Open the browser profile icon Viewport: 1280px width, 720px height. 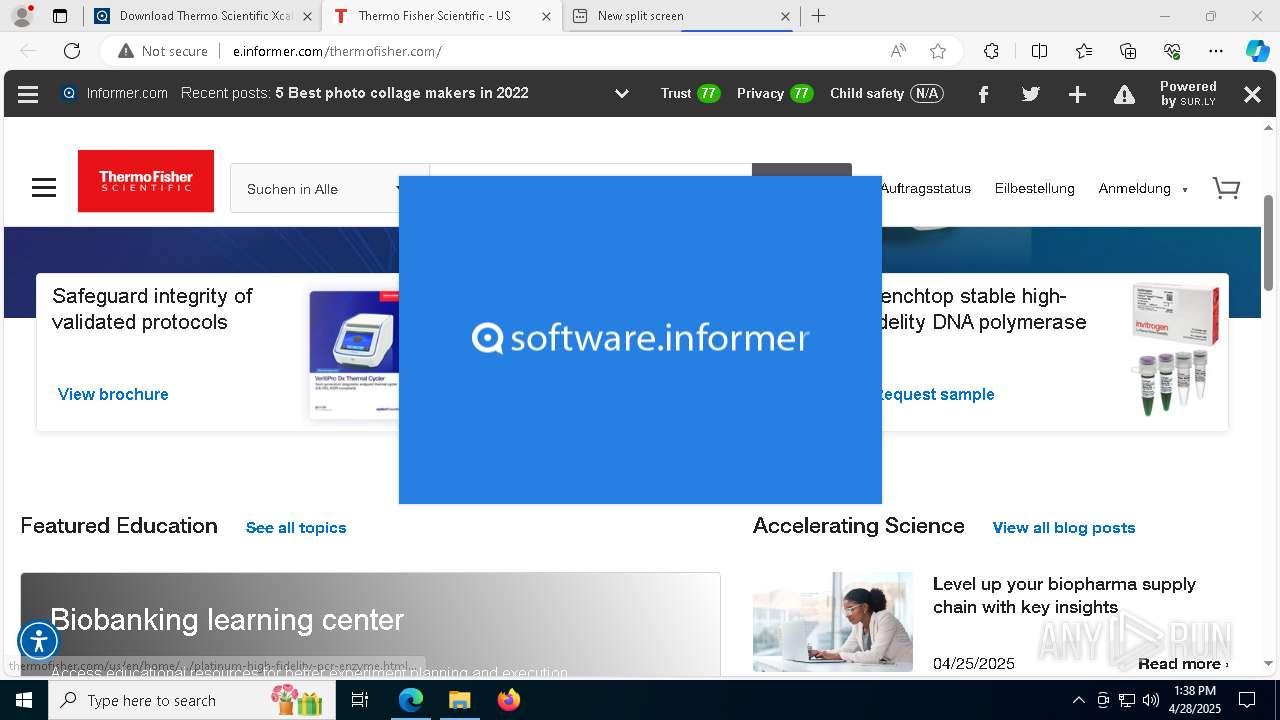pyautogui.click(x=22, y=16)
